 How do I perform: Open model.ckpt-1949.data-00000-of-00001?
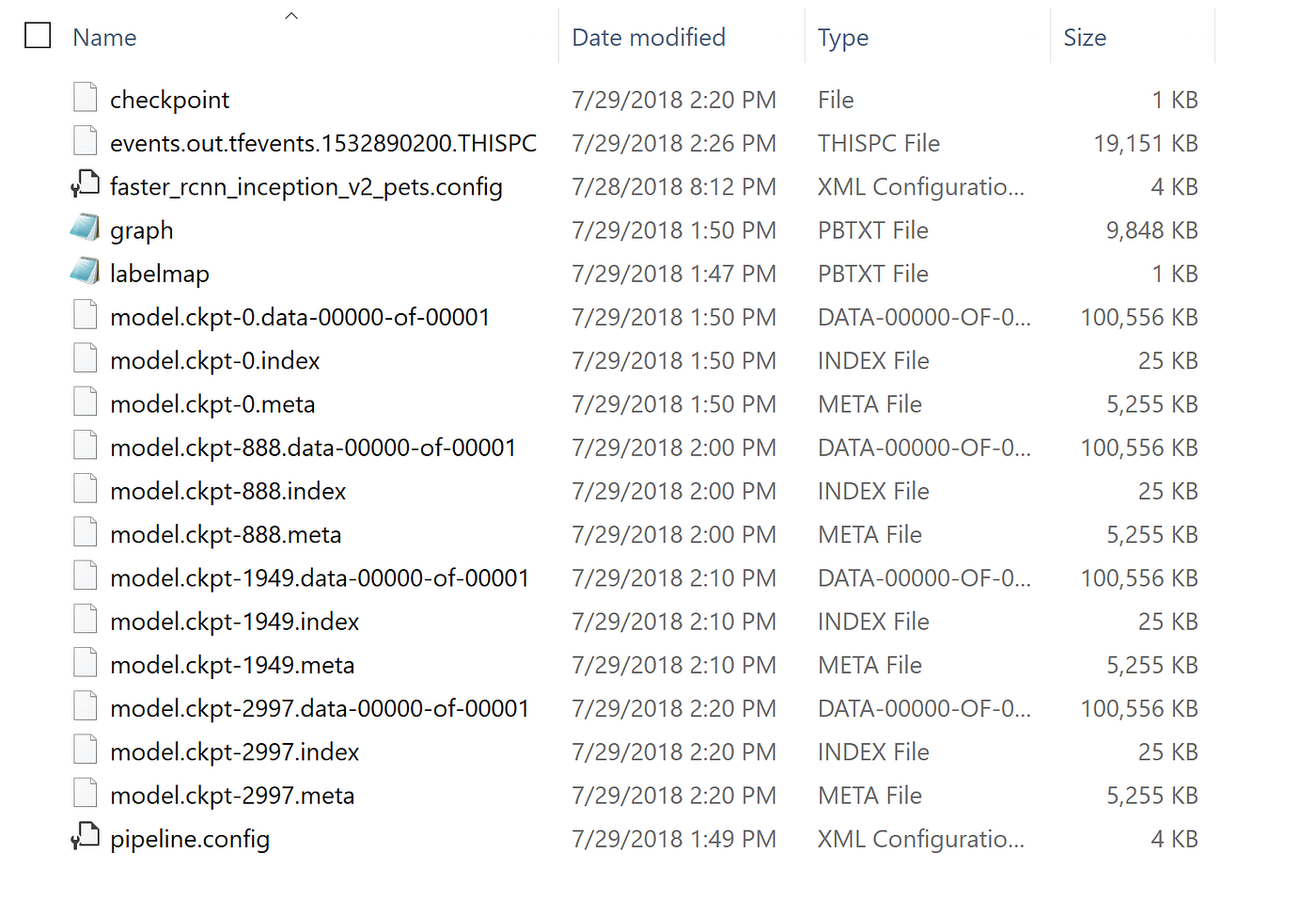[320, 576]
